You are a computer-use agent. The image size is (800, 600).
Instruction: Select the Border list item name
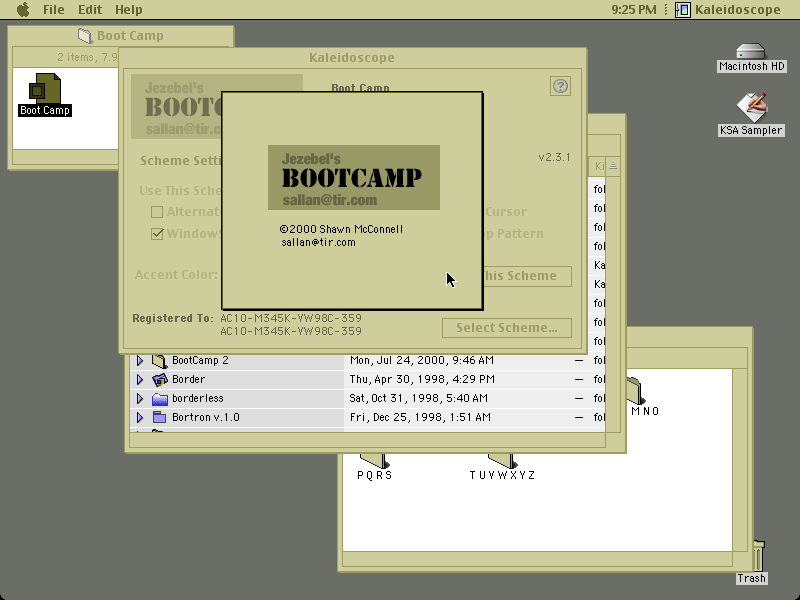click(188, 379)
